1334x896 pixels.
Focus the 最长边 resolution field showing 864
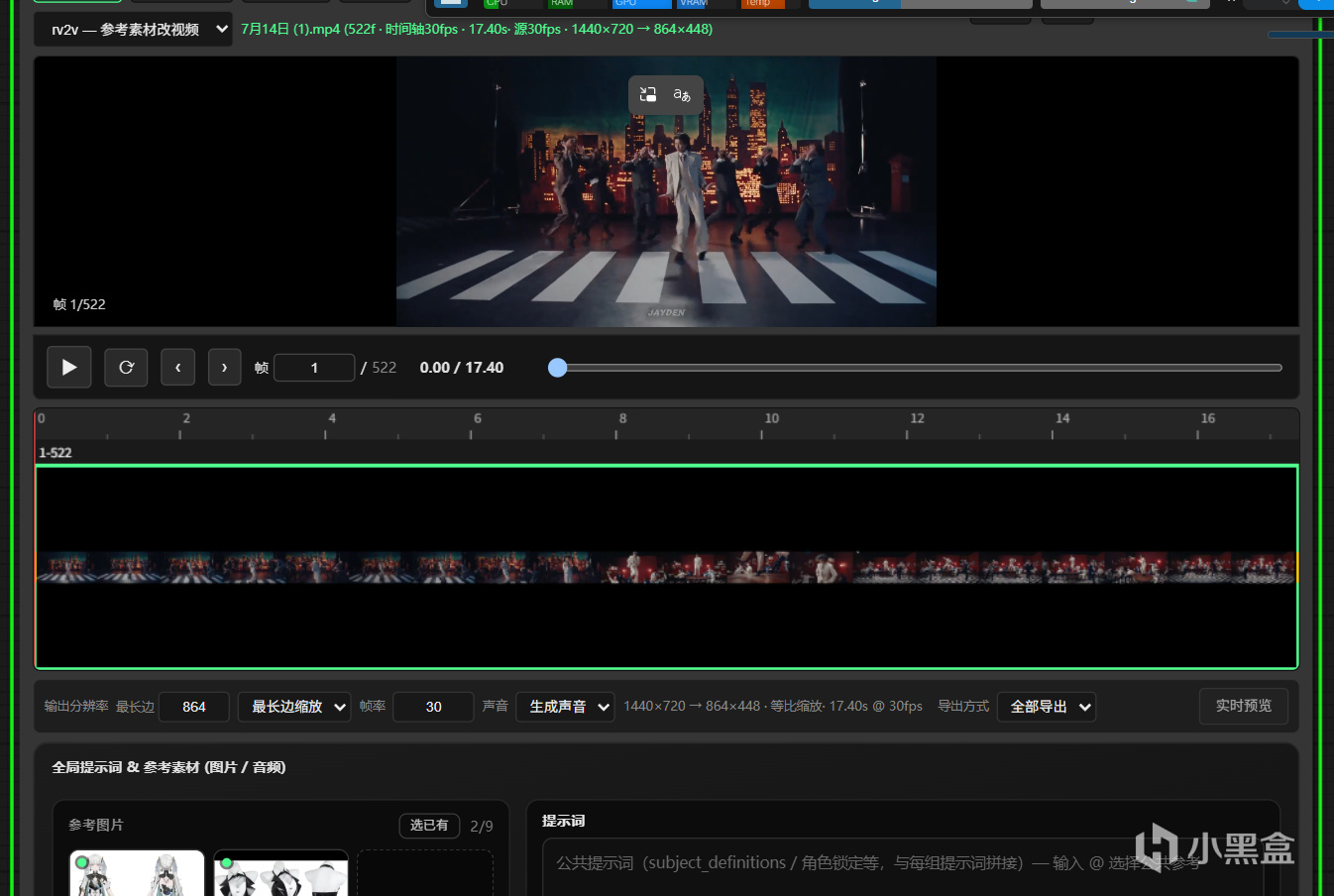tap(194, 707)
